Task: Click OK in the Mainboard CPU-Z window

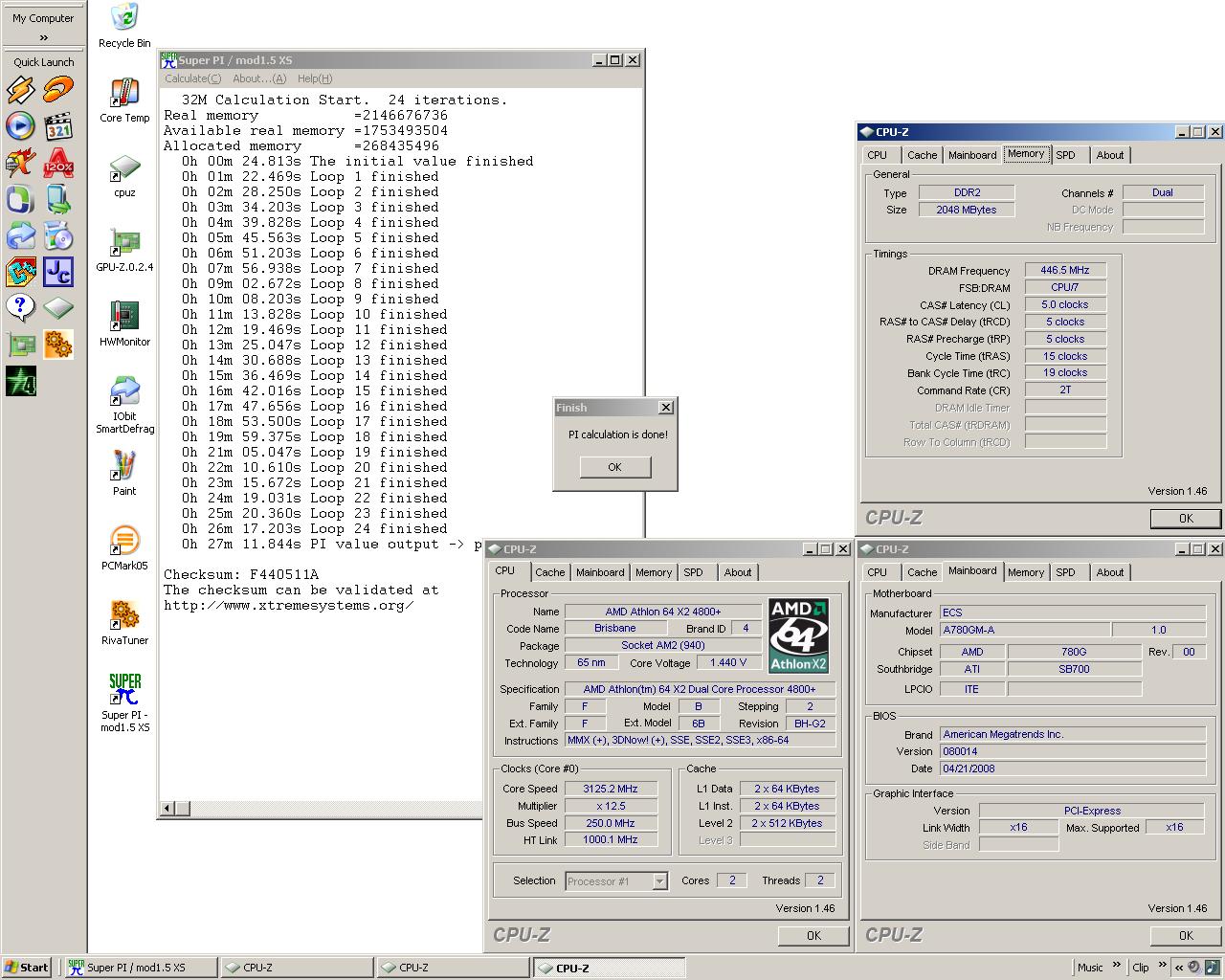Action: point(1186,936)
